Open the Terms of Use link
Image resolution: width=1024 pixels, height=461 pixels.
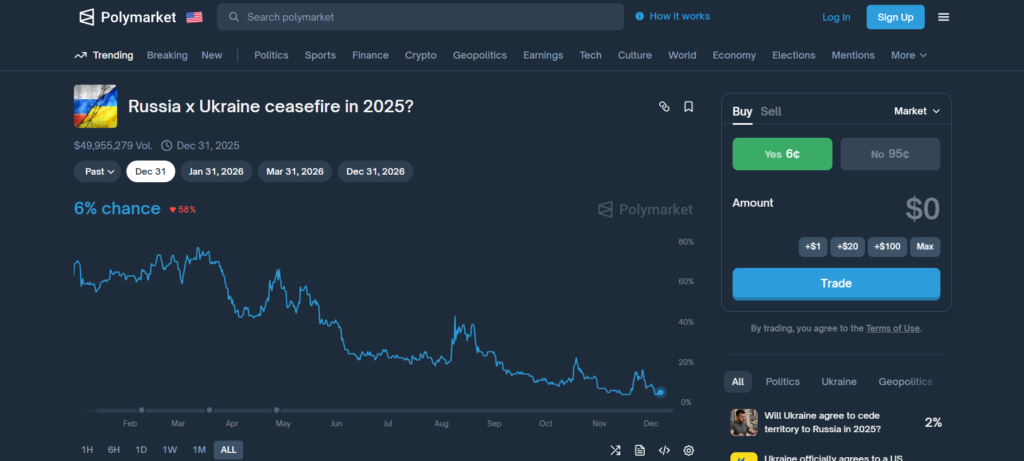click(892, 328)
